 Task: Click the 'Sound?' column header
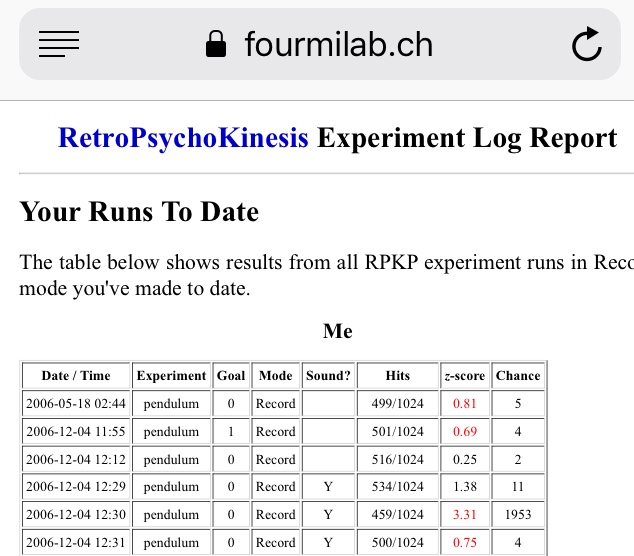328,376
